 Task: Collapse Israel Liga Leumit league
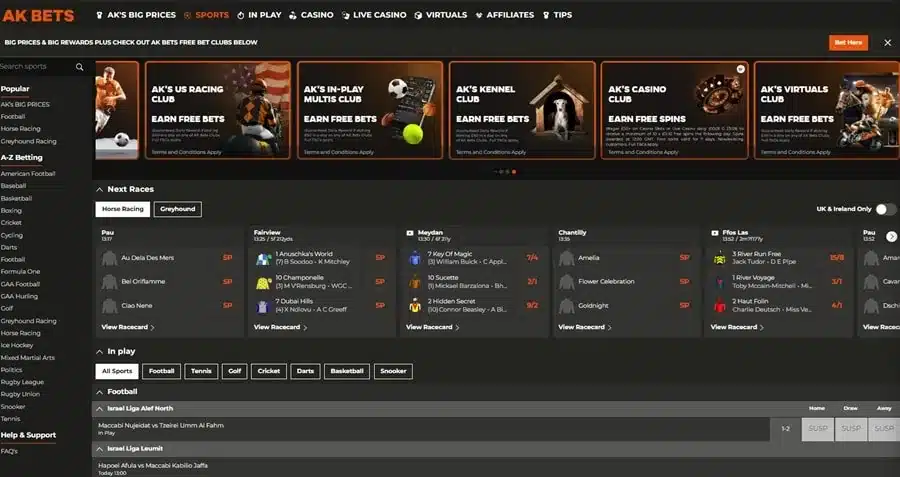(99, 449)
